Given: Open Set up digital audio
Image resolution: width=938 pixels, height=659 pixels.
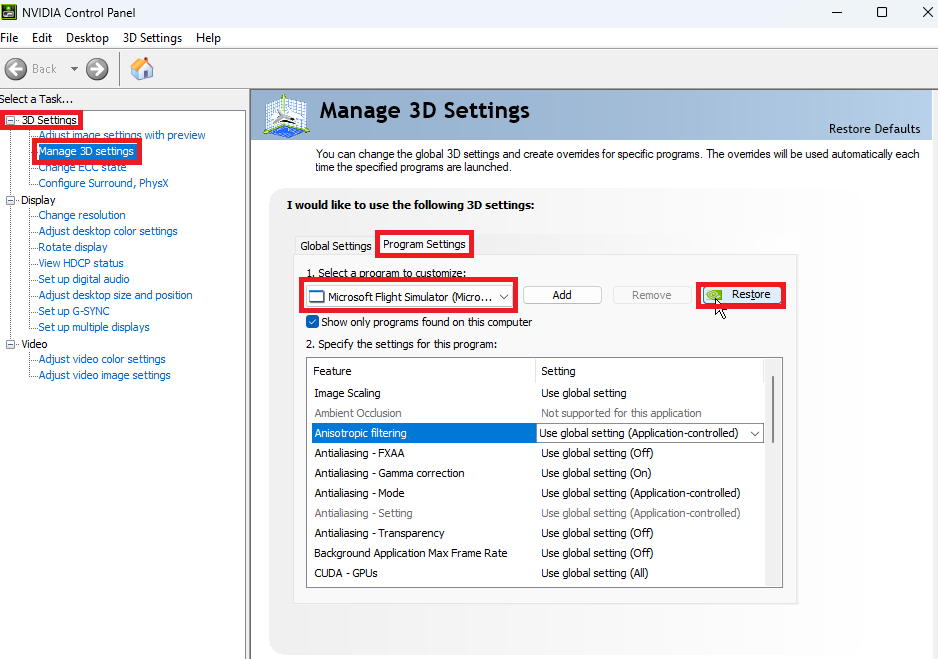Looking at the screenshot, I should point(84,279).
